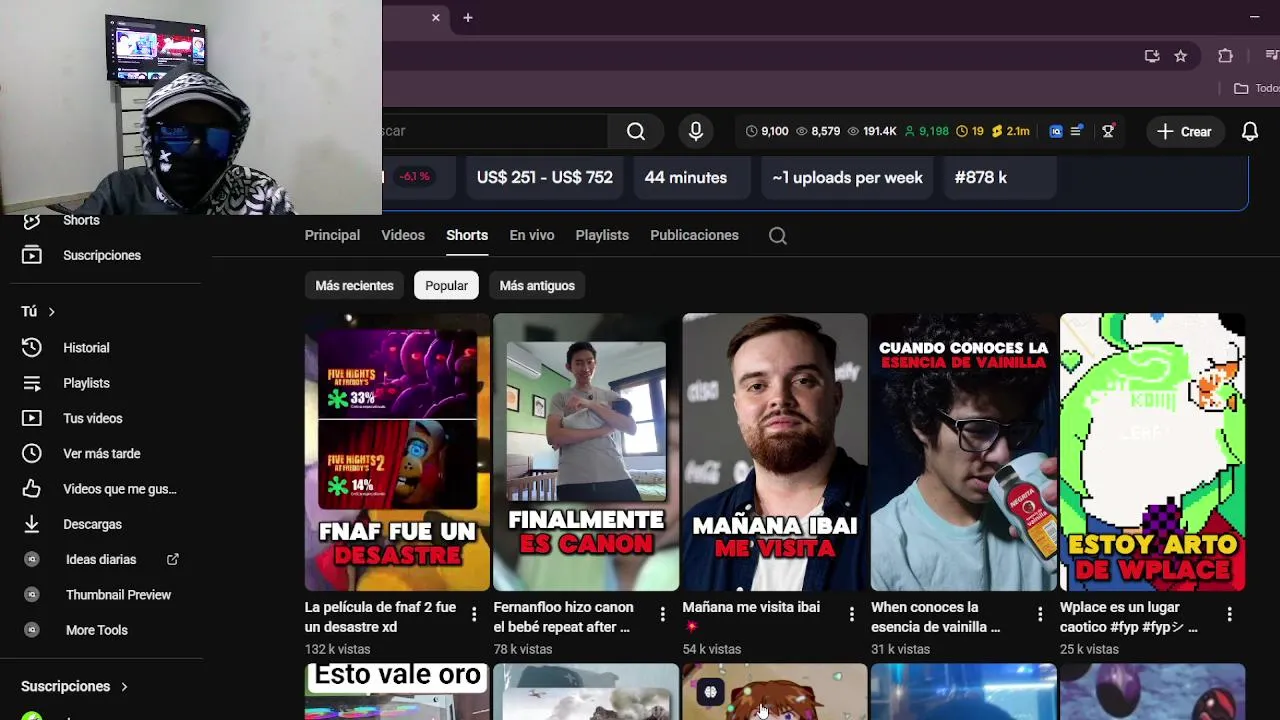
Task: Expand the Suscripciones section heading
Action: [75, 687]
